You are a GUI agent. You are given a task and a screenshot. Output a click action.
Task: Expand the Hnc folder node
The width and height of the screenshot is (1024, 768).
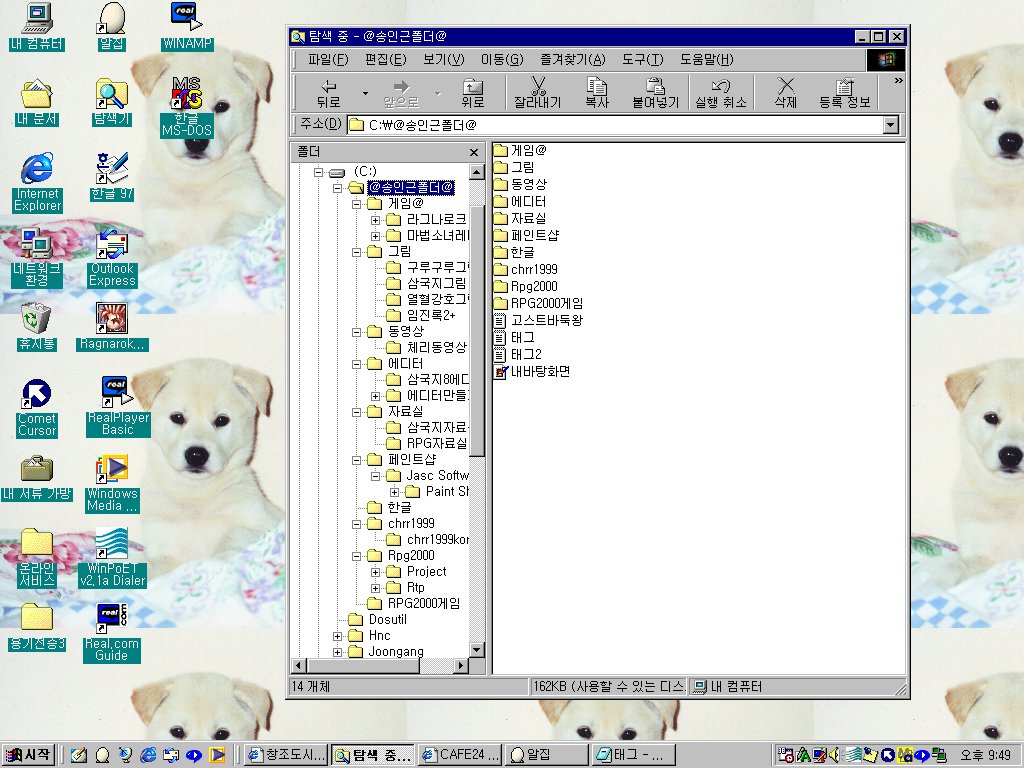pos(337,636)
